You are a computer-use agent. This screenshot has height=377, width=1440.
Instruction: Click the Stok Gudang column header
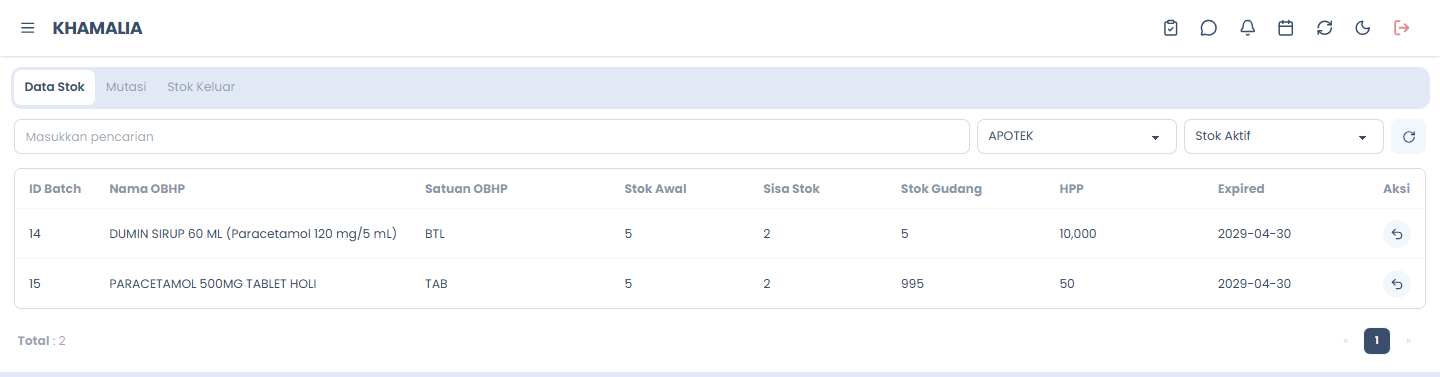click(941, 189)
